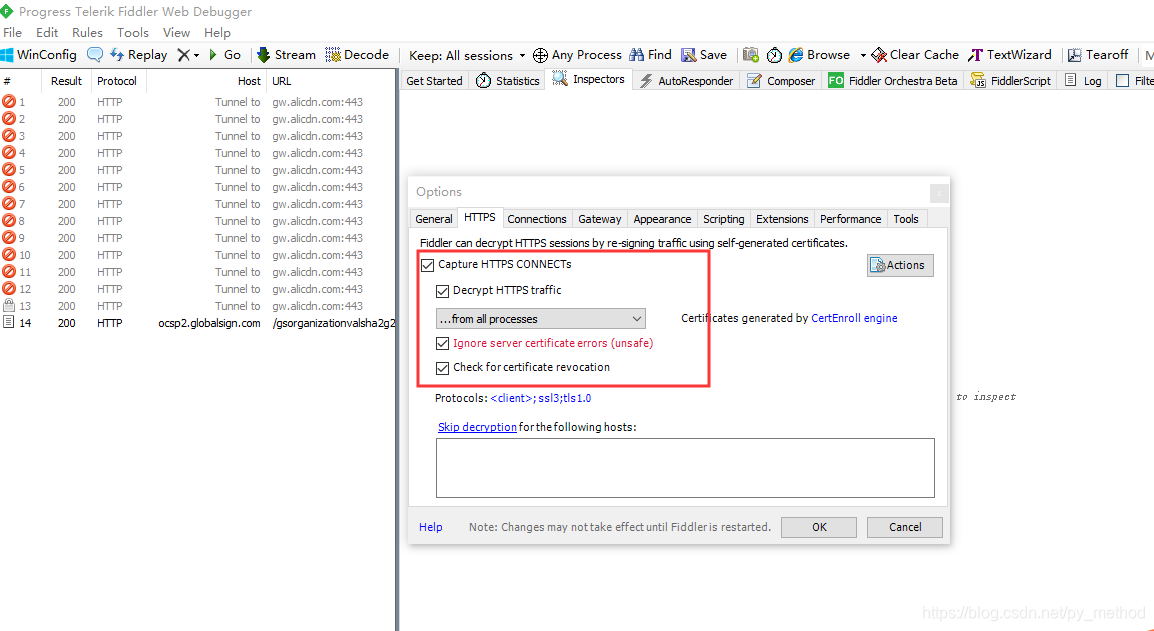The image size is (1154, 631).
Task: Switch to the Statistics tab
Action: 508,81
